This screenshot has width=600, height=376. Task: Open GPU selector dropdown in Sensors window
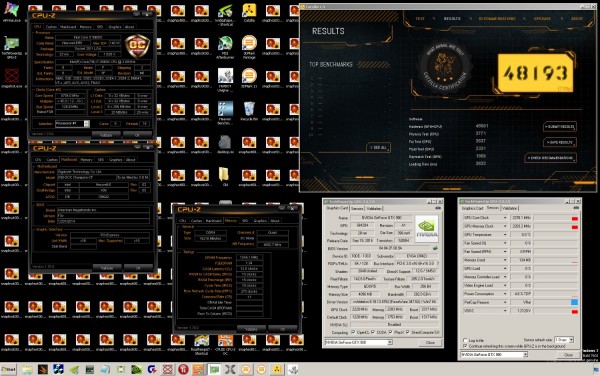(525, 355)
